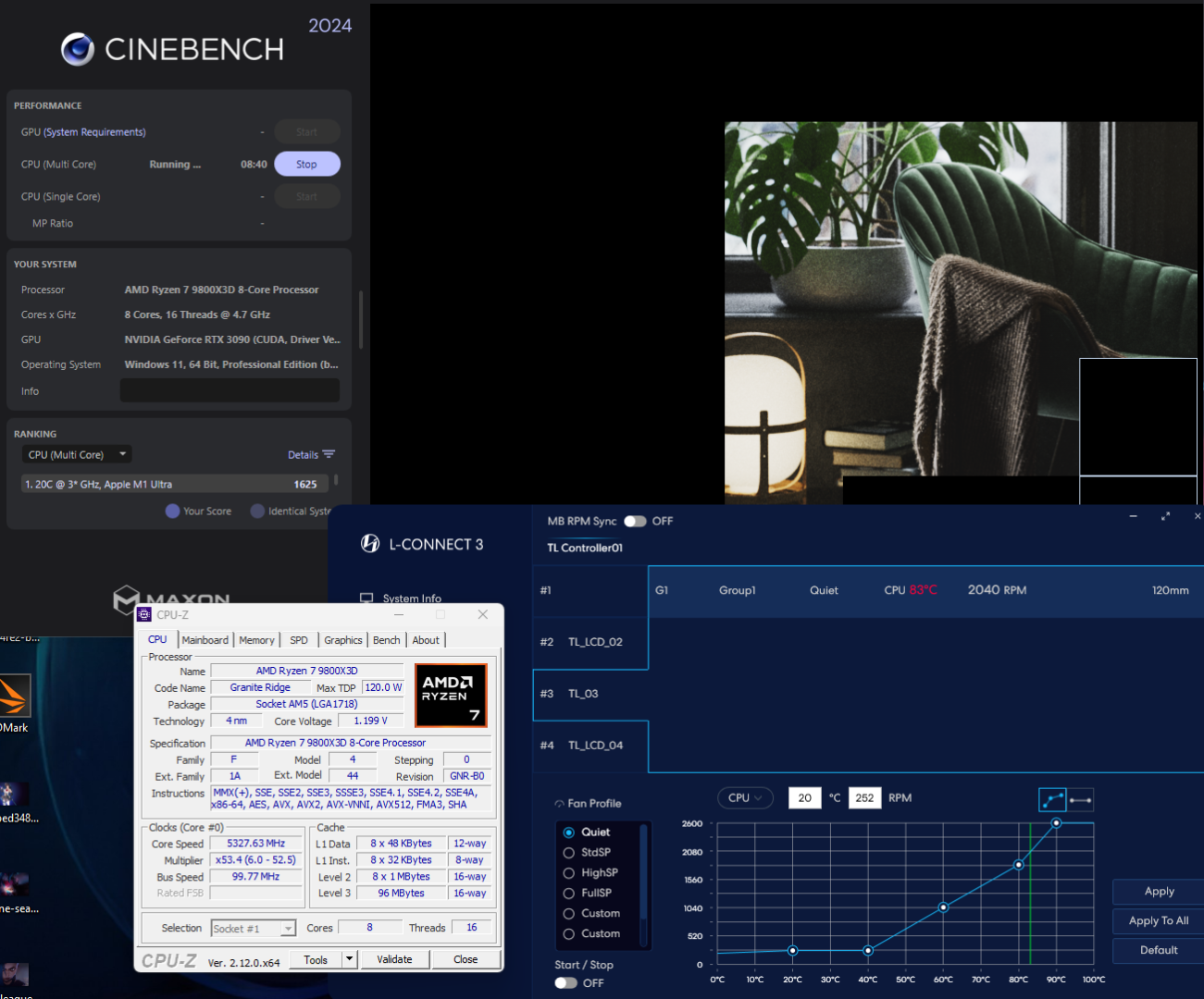Click the Identical System legend dot
The width and height of the screenshot is (1204, 999).
pos(257,511)
